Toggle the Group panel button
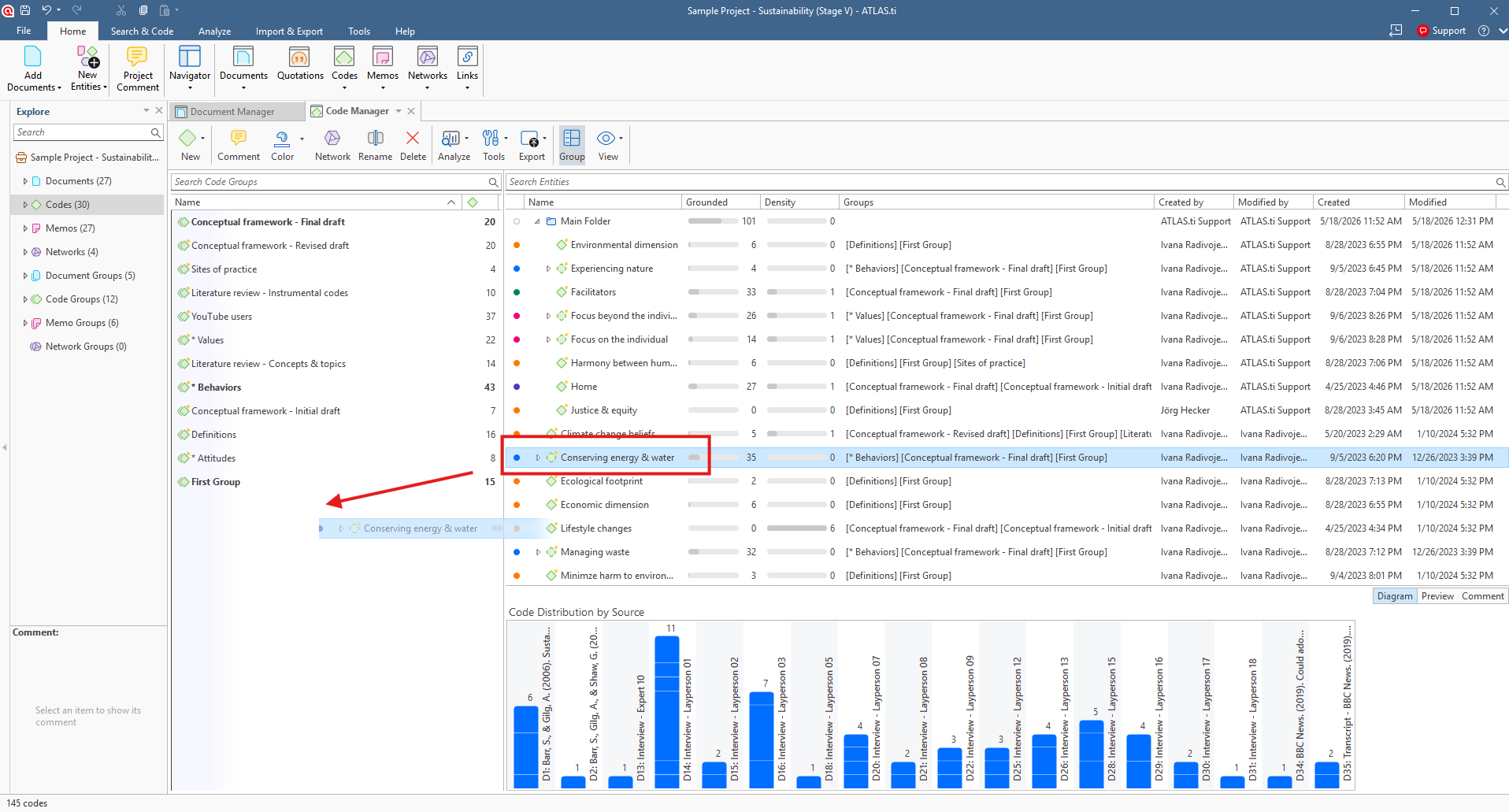The height and width of the screenshot is (812, 1509). [572, 146]
